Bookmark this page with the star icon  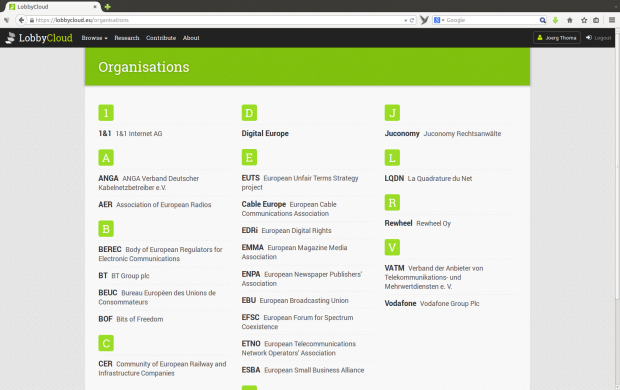coord(584,20)
